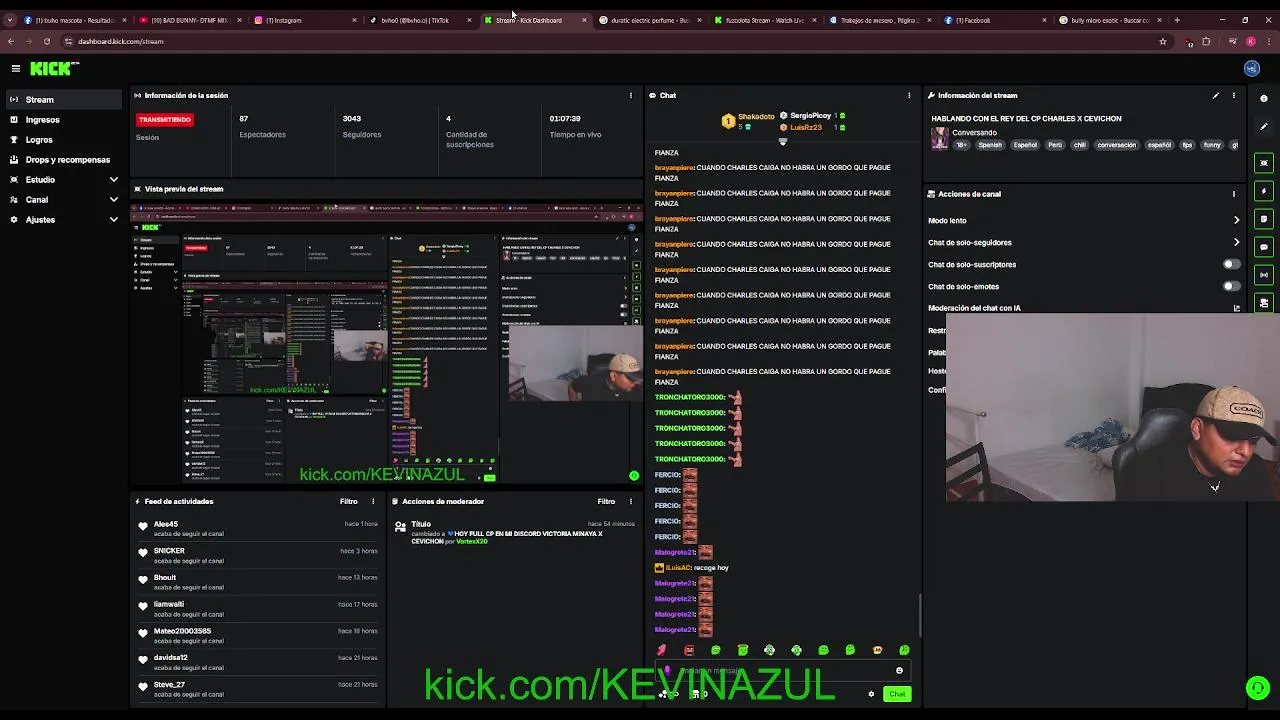Open options menu of Información del stream
Image resolution: width=1280 pixels, height=720 pixels.
coord(1234,95)
